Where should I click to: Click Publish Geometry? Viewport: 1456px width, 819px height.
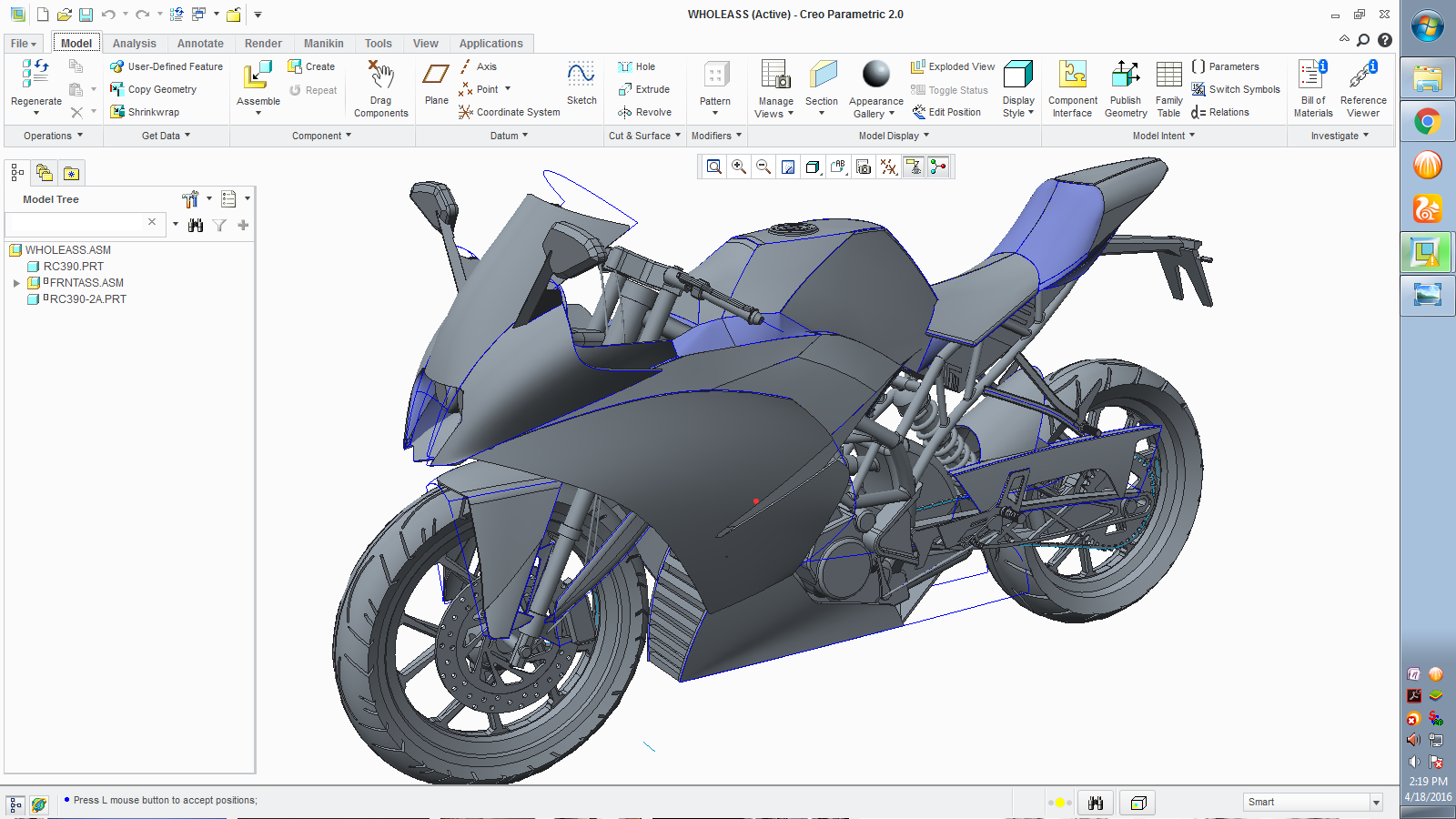(x=1126, y=76)
